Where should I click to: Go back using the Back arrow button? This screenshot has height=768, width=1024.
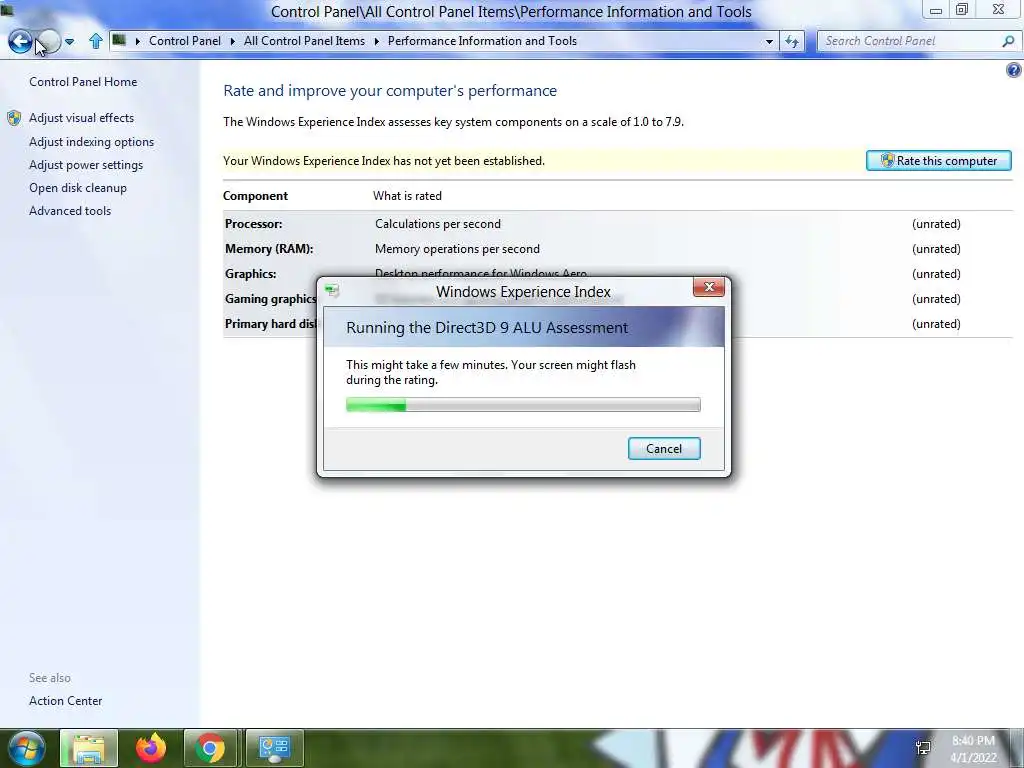click(20, 41)
